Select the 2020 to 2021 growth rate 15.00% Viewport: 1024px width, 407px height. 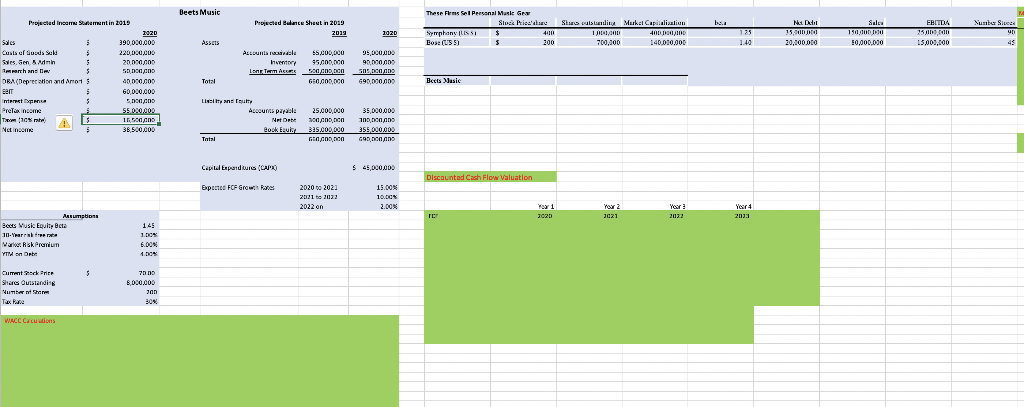[x=386, y=188]
